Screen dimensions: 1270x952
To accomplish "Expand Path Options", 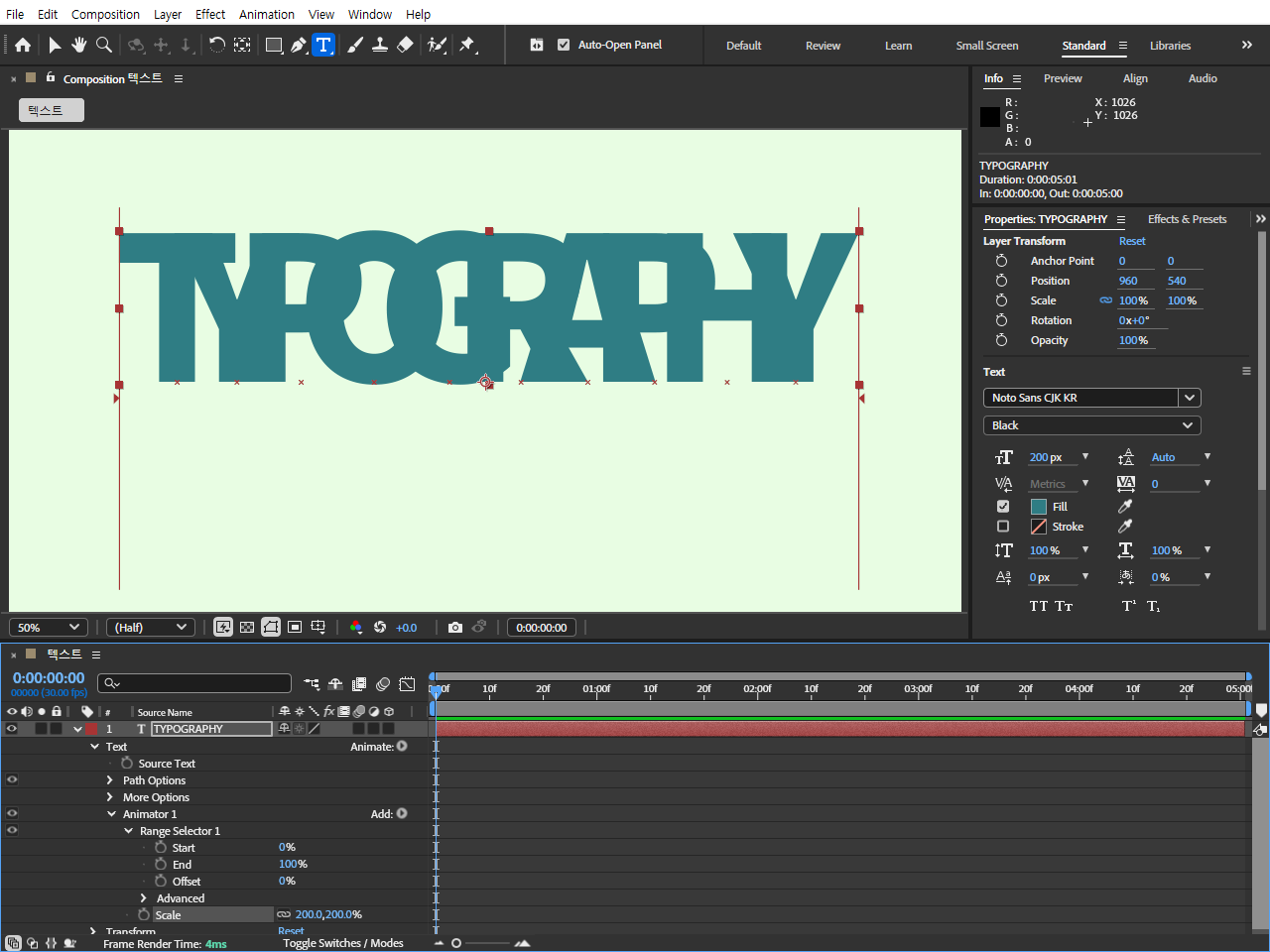I will tap(110, 780).
